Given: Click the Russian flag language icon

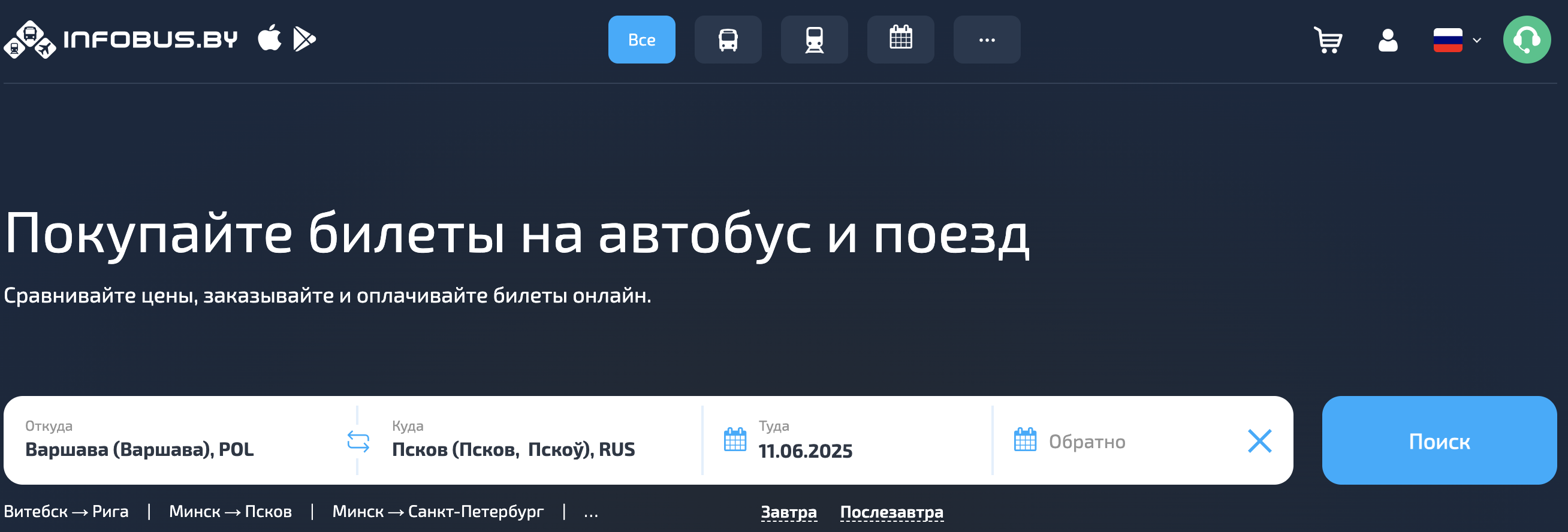Looking at the screenshot, I should [1448, 40].
